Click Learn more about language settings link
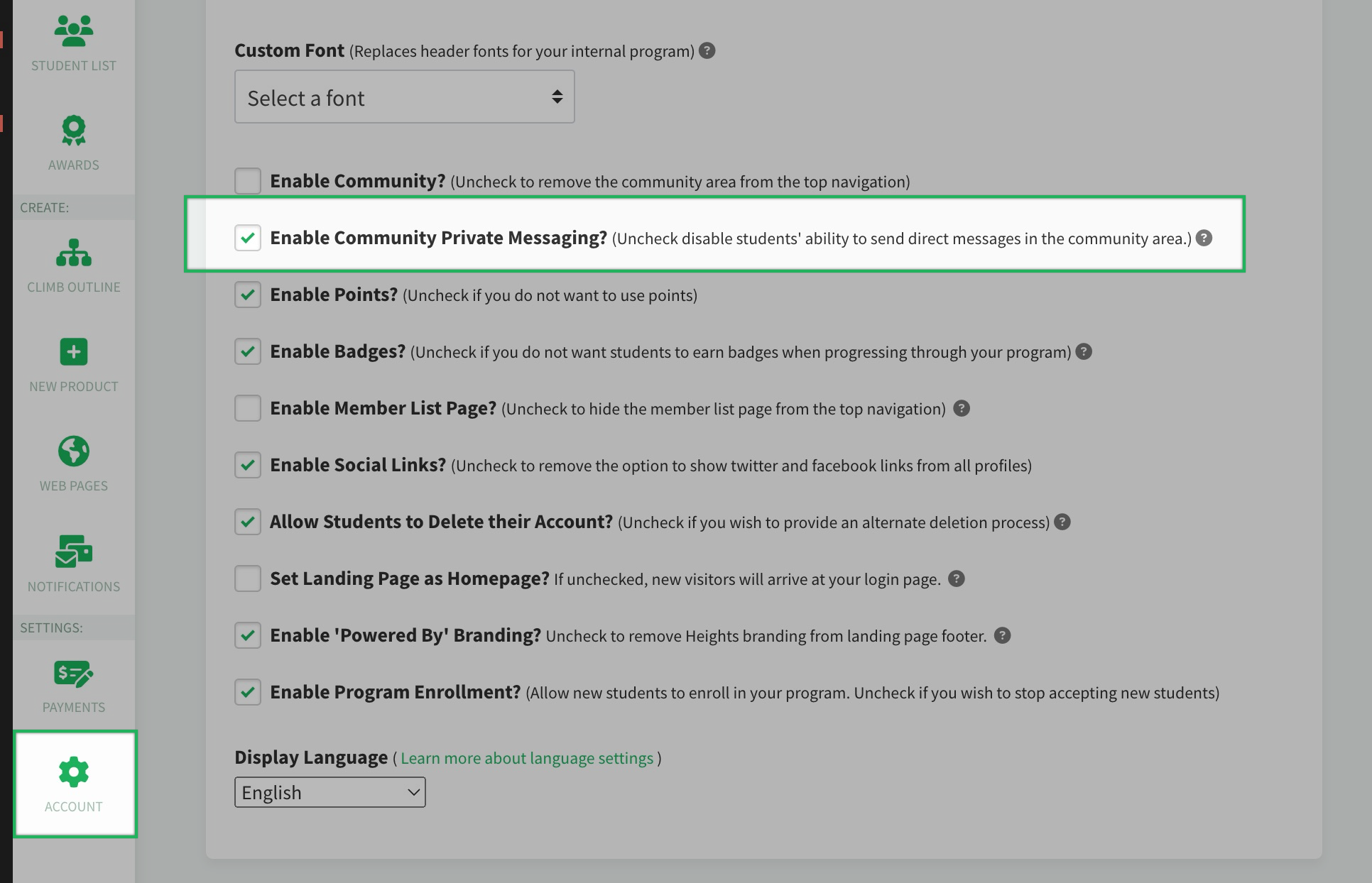 pyautogui.click(x=527, y=758)
